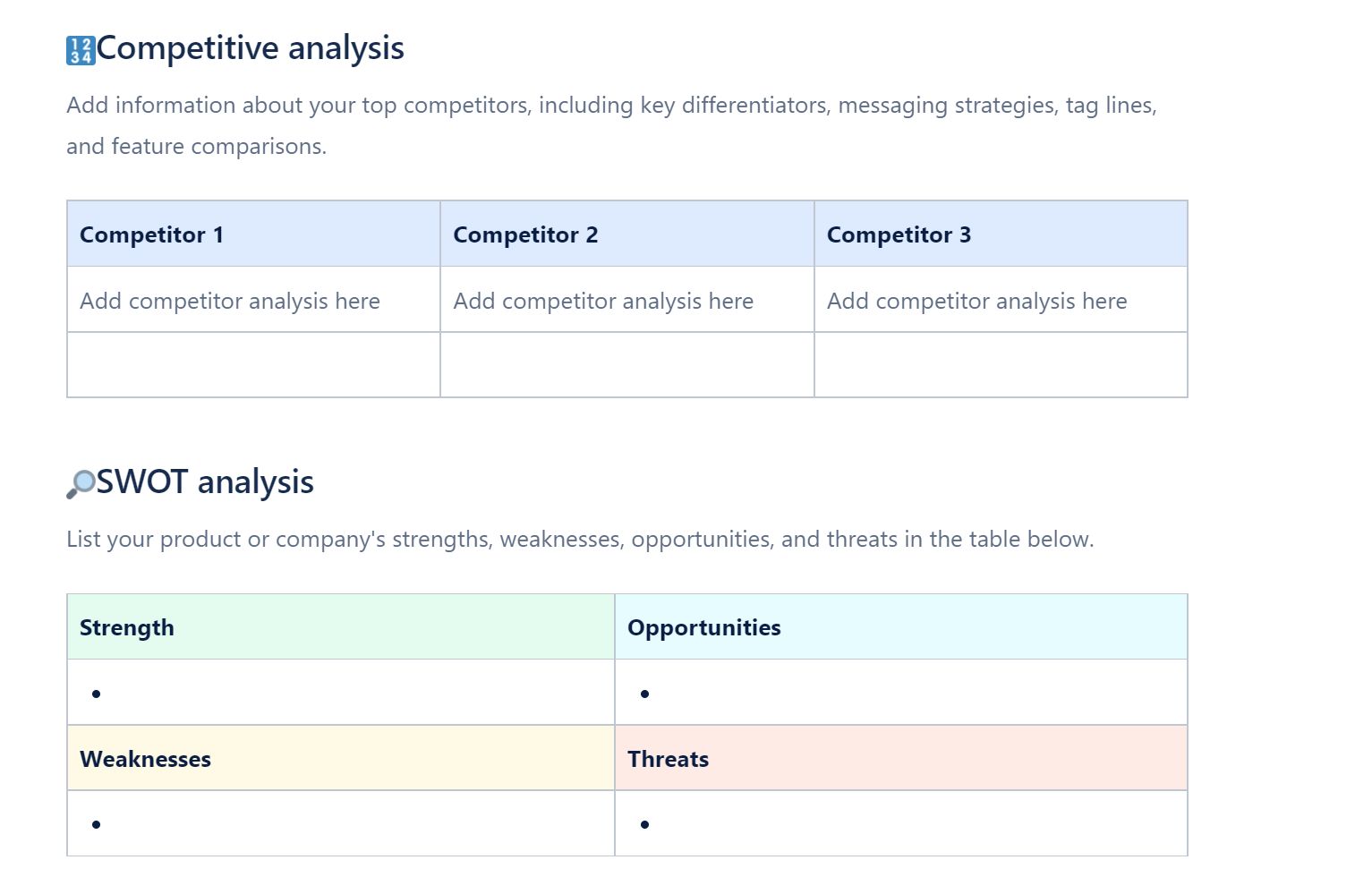Click the pink Threats header cell
This screenshot has height=894, width=1372.
901,759
